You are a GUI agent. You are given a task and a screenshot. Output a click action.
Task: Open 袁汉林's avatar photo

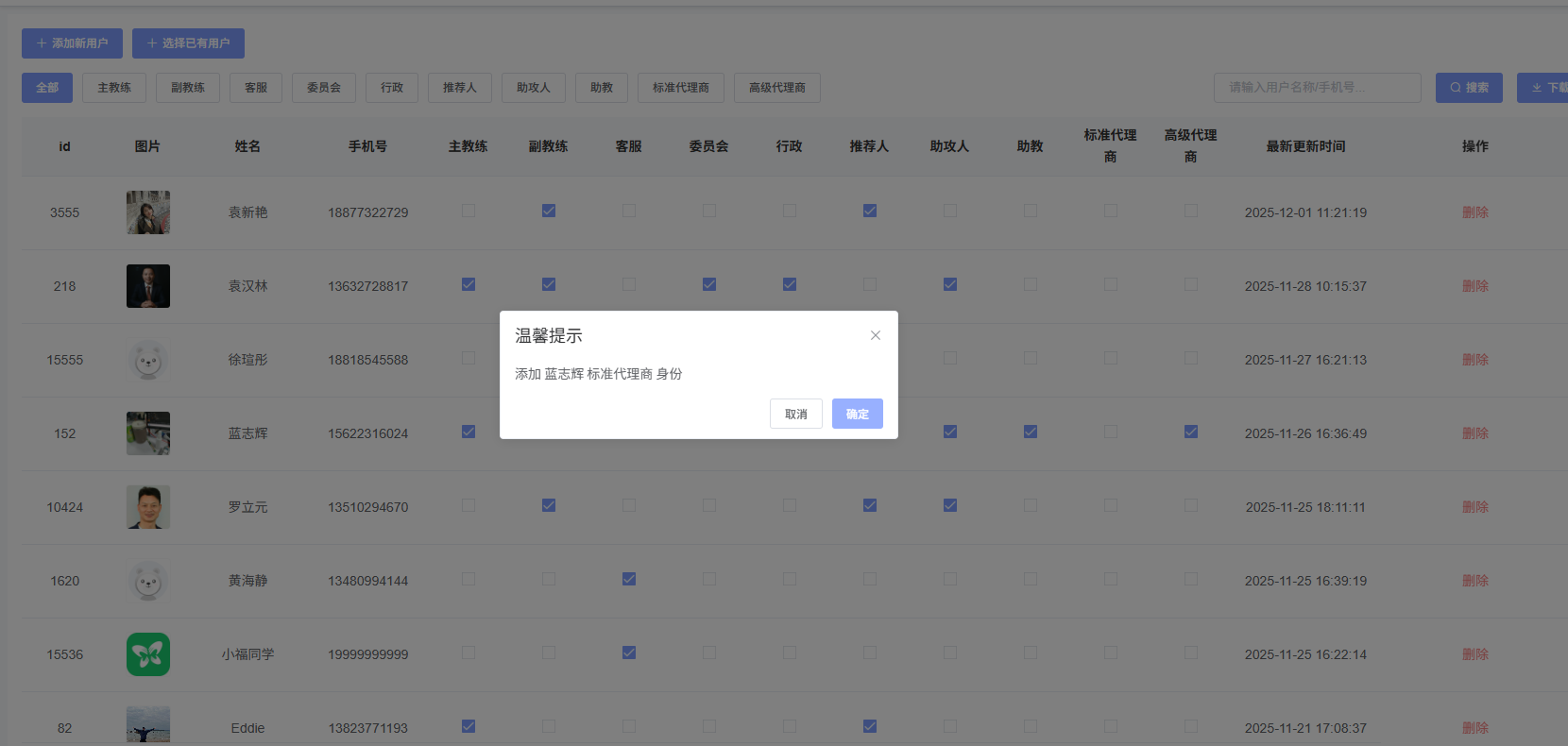[x=148, y=286]
